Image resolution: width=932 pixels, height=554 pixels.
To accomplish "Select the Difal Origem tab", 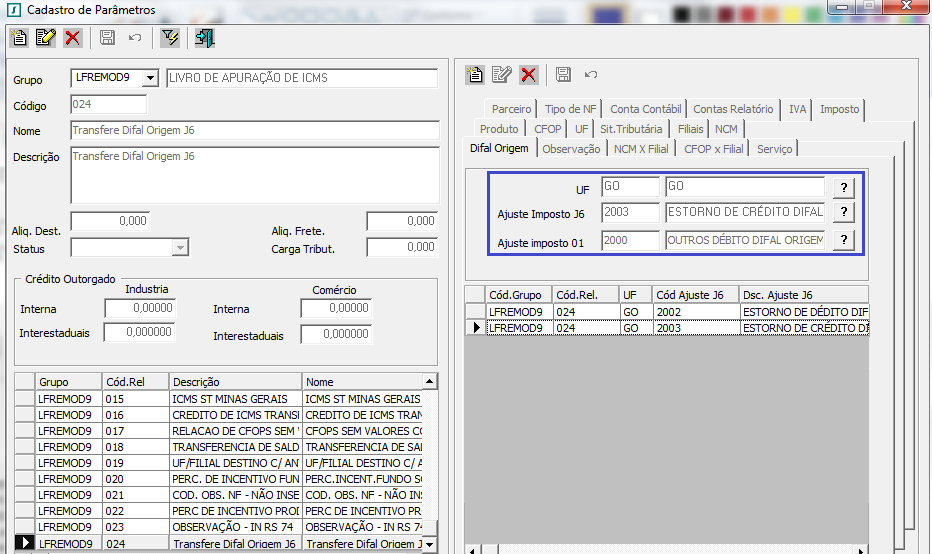I will pos(499,148).
